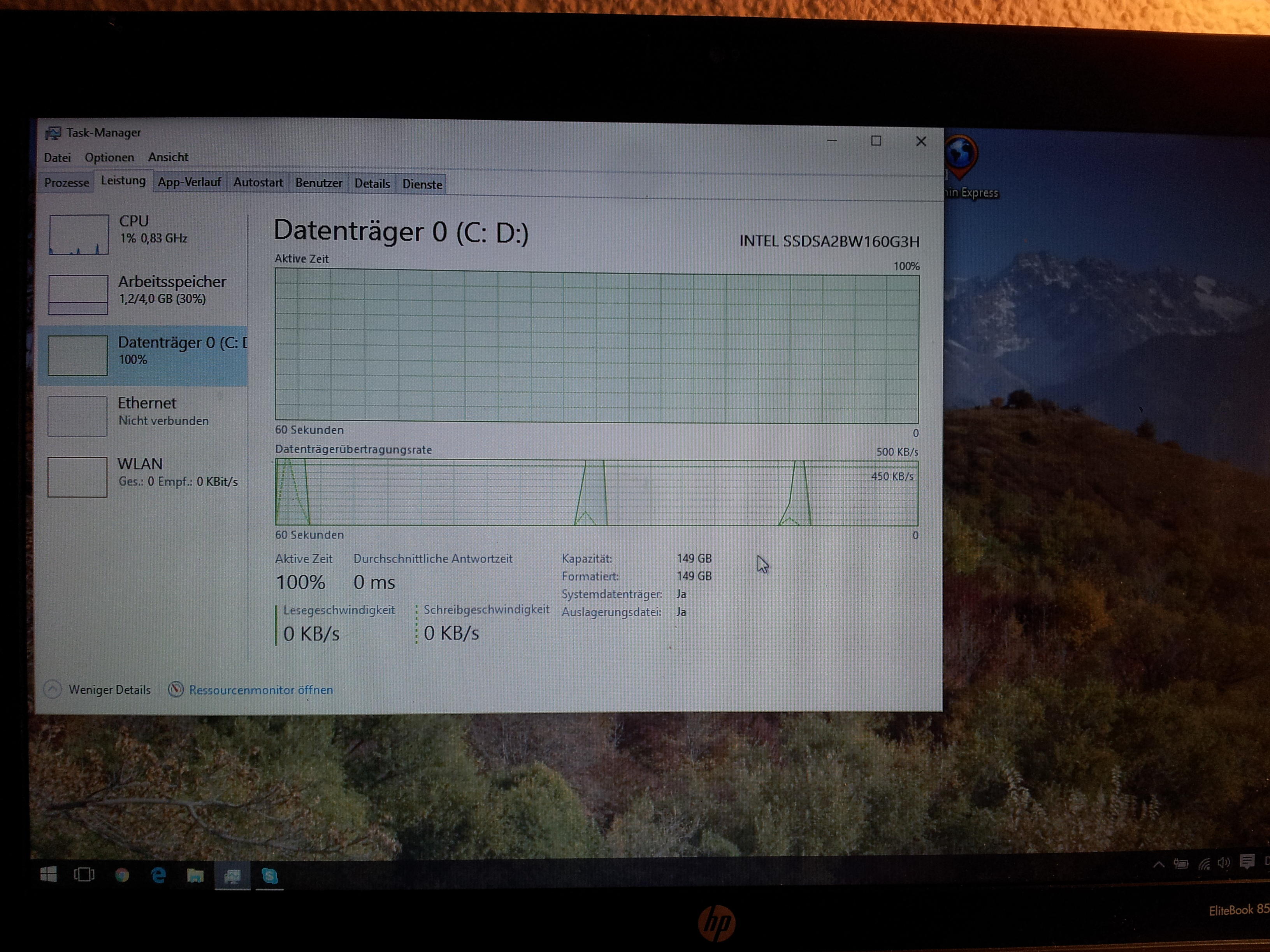
Task: Switch to the Autostart tab
Action: (258, 183)
